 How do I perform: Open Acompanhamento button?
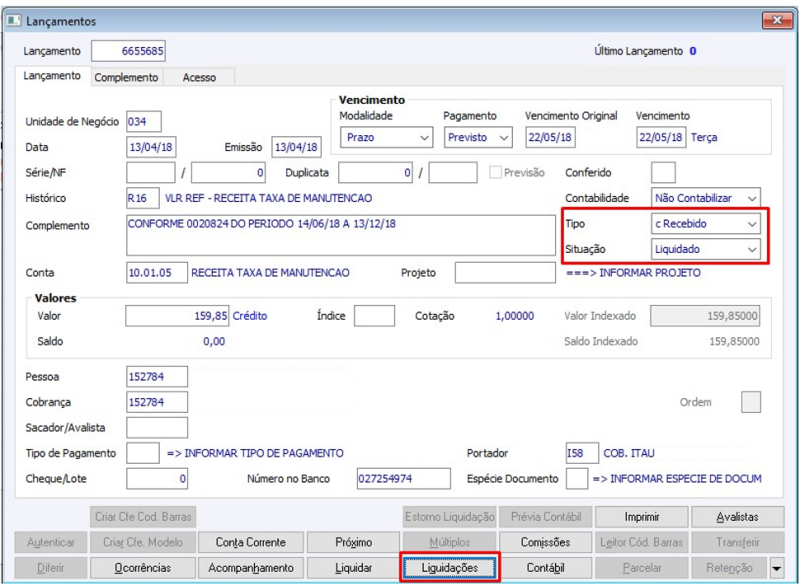[251, 568]
